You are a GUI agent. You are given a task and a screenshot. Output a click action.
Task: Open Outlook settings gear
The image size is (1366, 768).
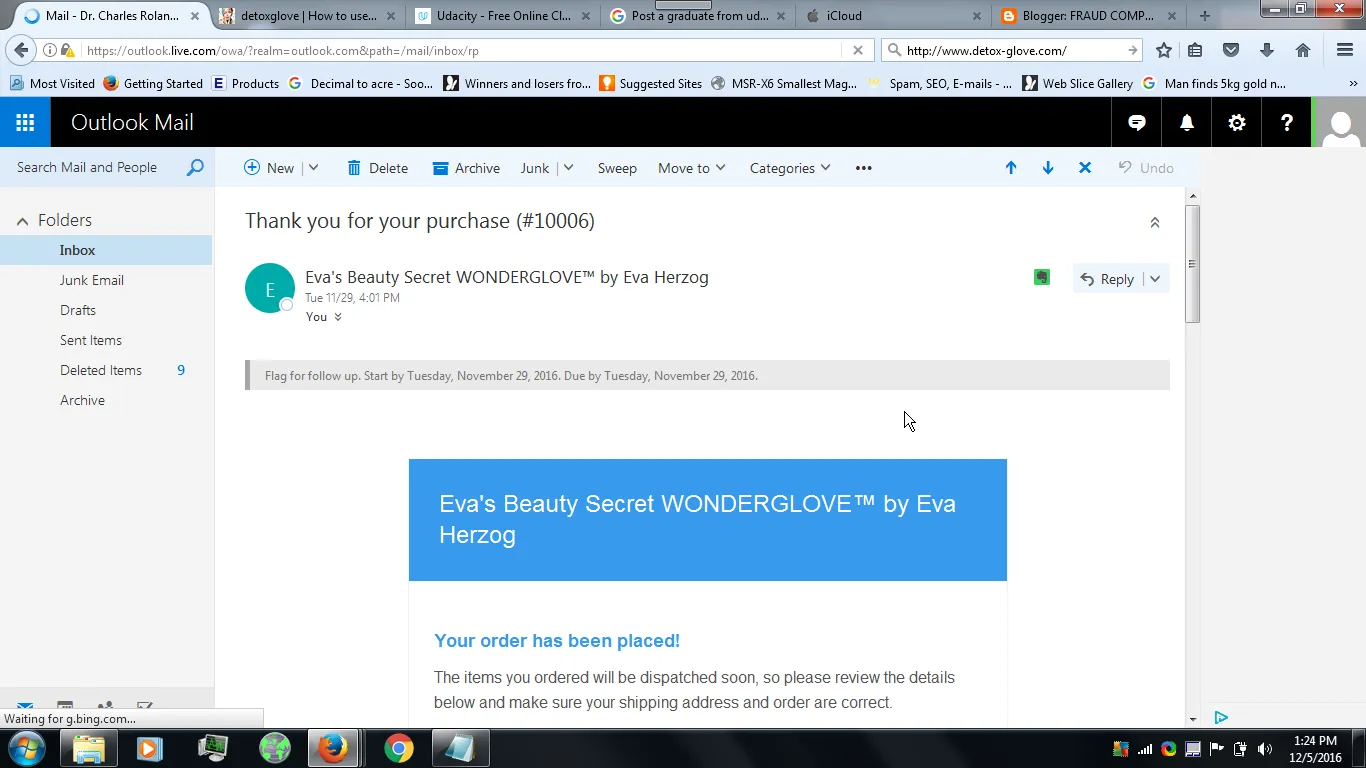(x=1237, y=123)
